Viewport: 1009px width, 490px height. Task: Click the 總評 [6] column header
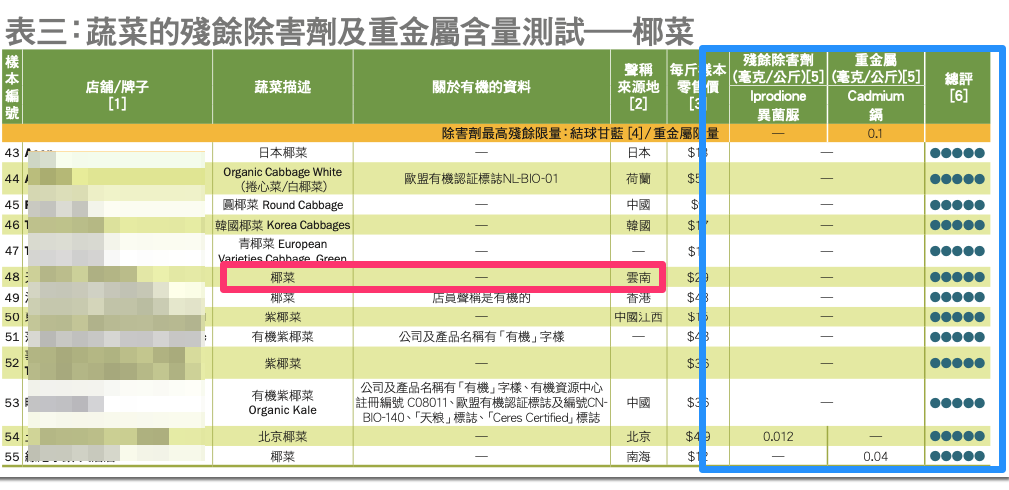(x=957, y=87)
